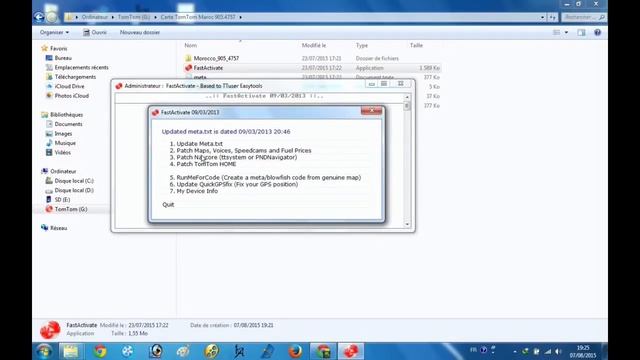Image resolution: width=640 pixels, height=360 pixels.
Task: Open Téléchargements in sidebar
Action: 75,77
